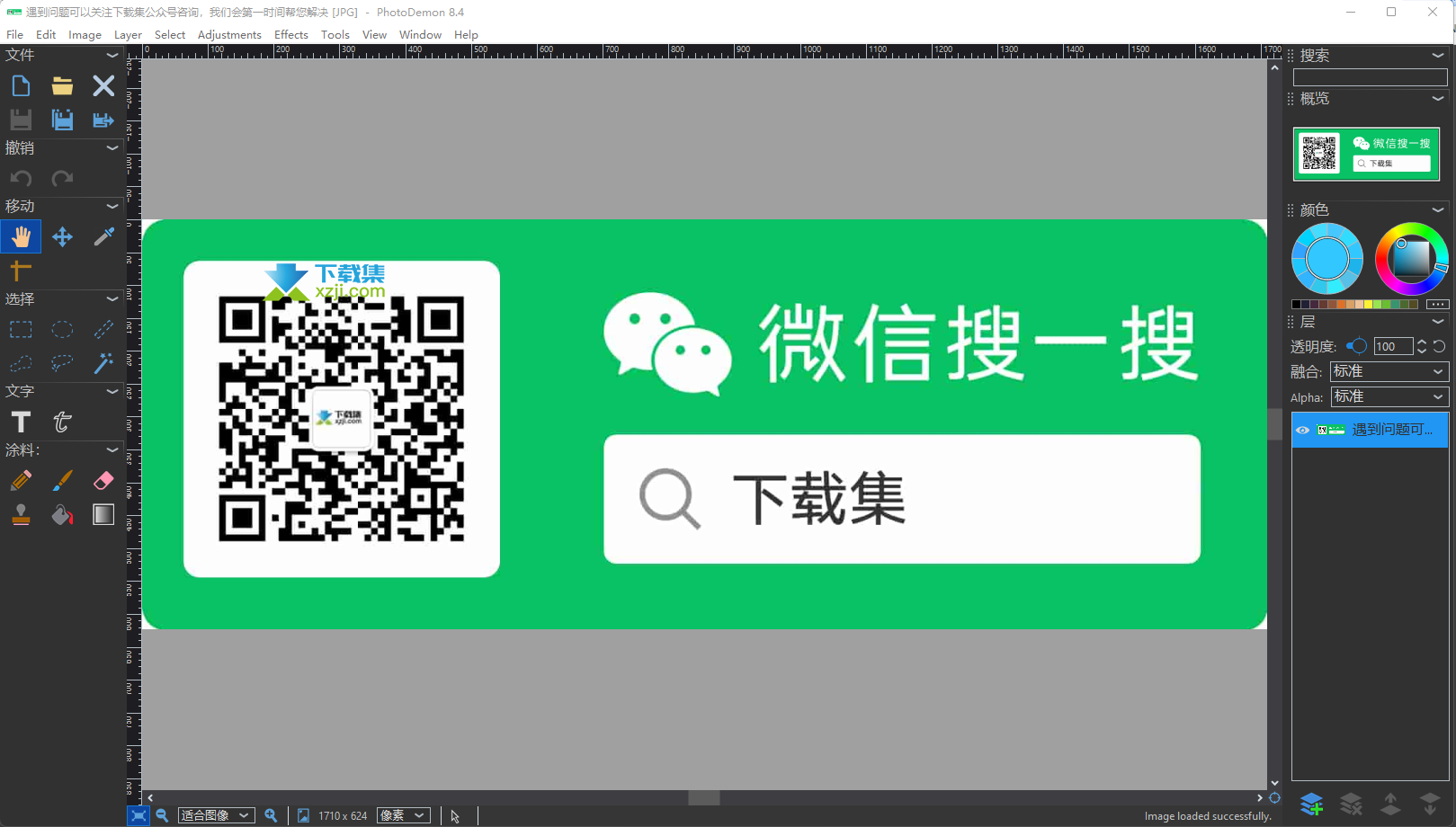This screenshot has width=1456, height=827.
Task: Select the Color picker eyedropper tool
Action: click(x=103, y=236)
